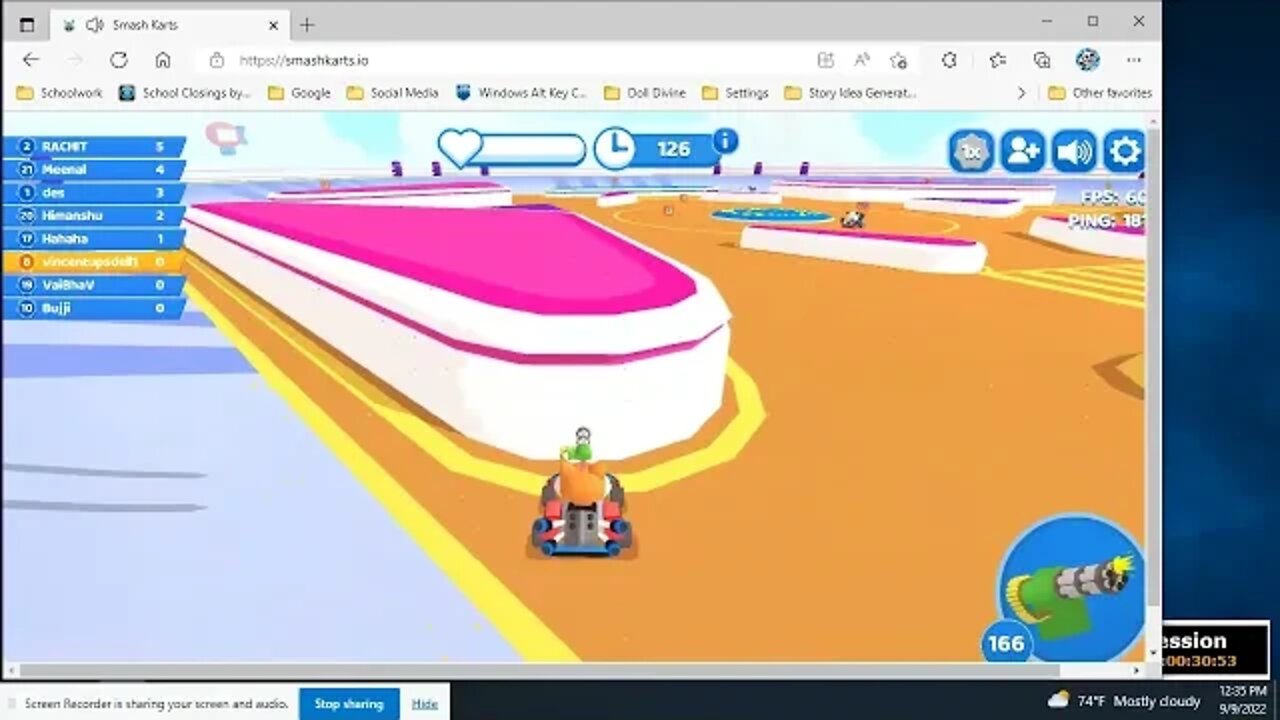View site information padlock icon
This screenshot has height=720, width=1280.
point(217,60)
